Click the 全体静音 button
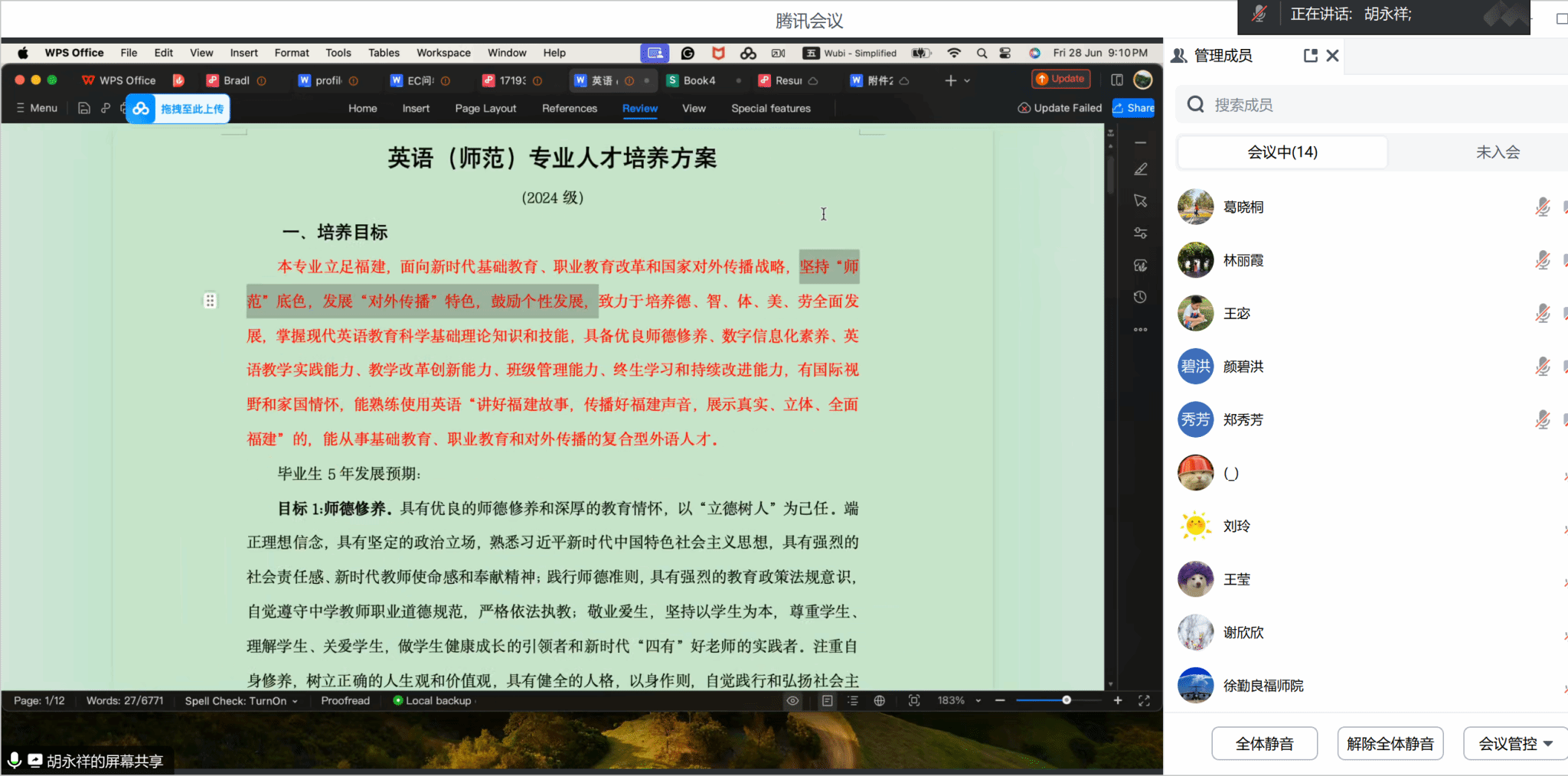Screen dimensions: 1568x776 pyautogui.click(x=1264, y=744)
